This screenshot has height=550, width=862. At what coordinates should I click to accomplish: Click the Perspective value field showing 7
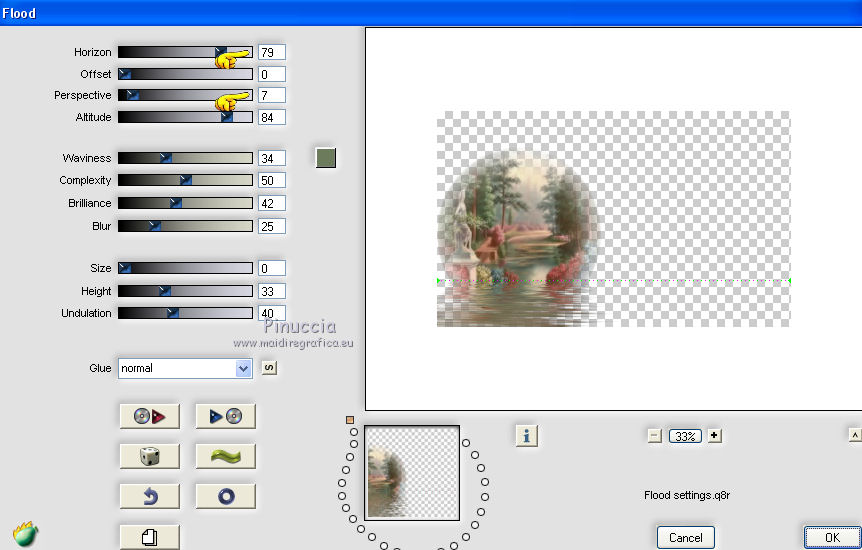[x=272, y=95]
